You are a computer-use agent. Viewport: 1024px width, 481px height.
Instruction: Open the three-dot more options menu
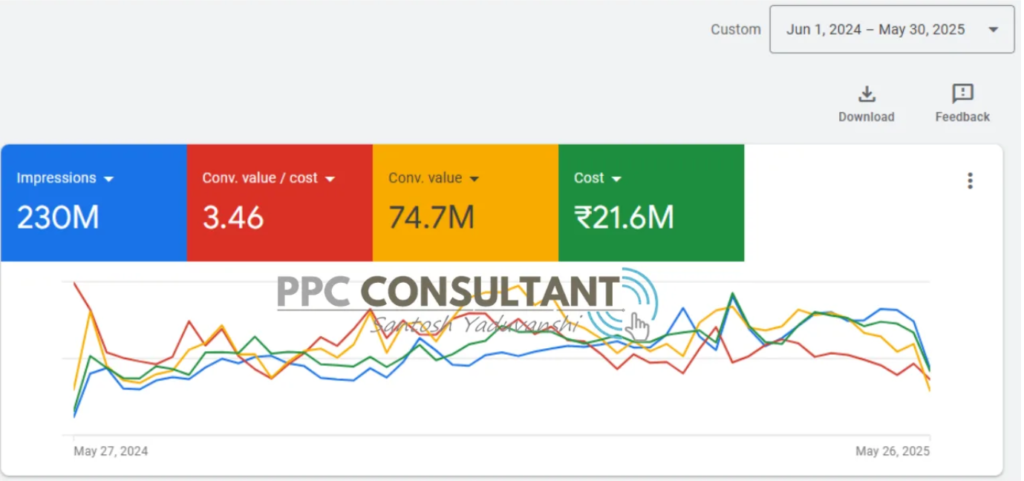[969, 181]
